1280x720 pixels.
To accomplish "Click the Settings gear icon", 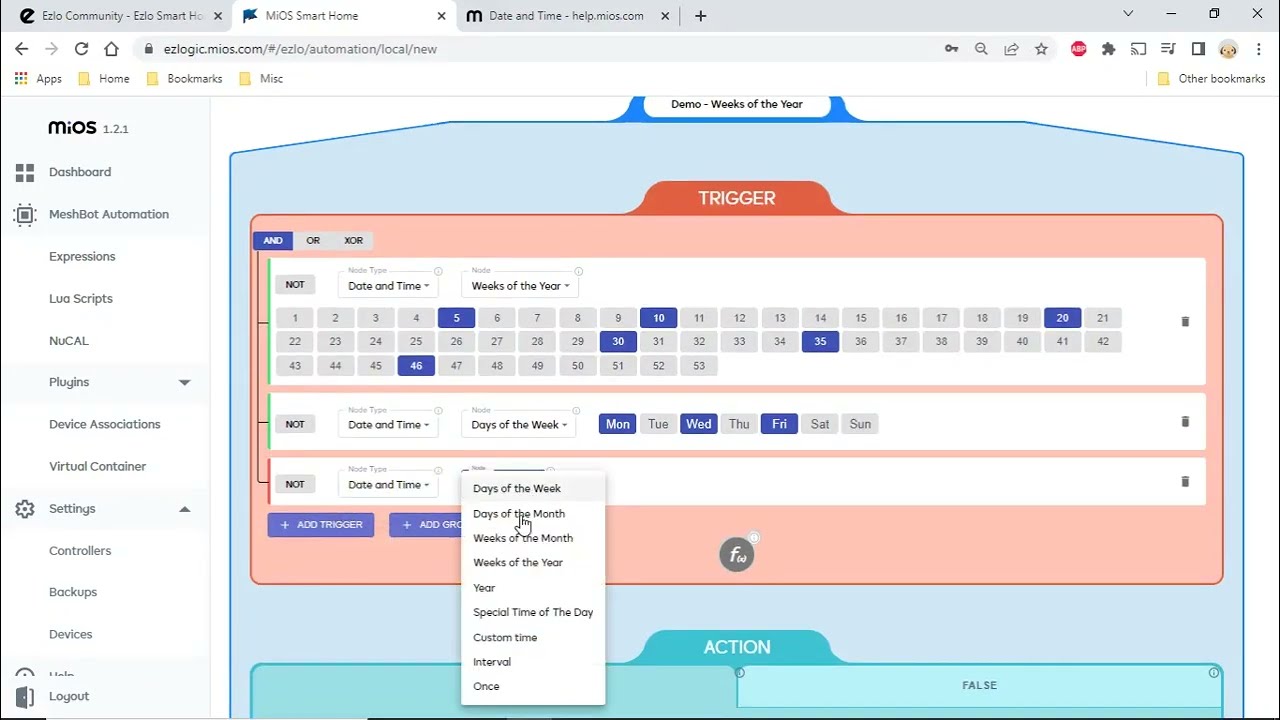I will (25, 509).
